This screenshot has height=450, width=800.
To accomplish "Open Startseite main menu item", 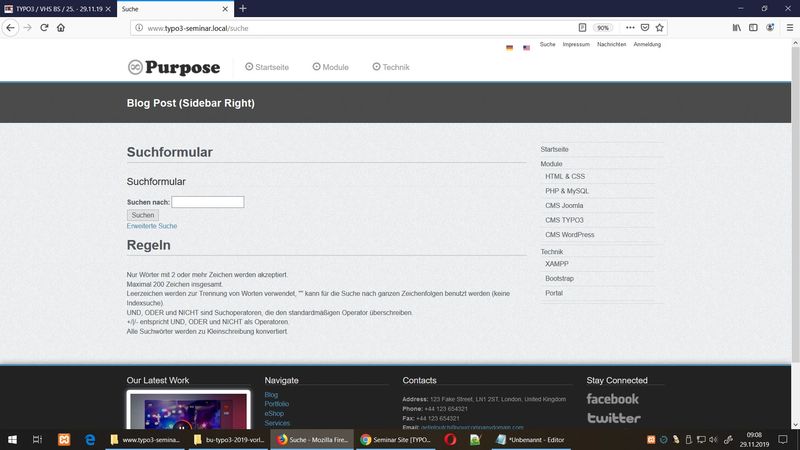I will click(x=267, y=67).
